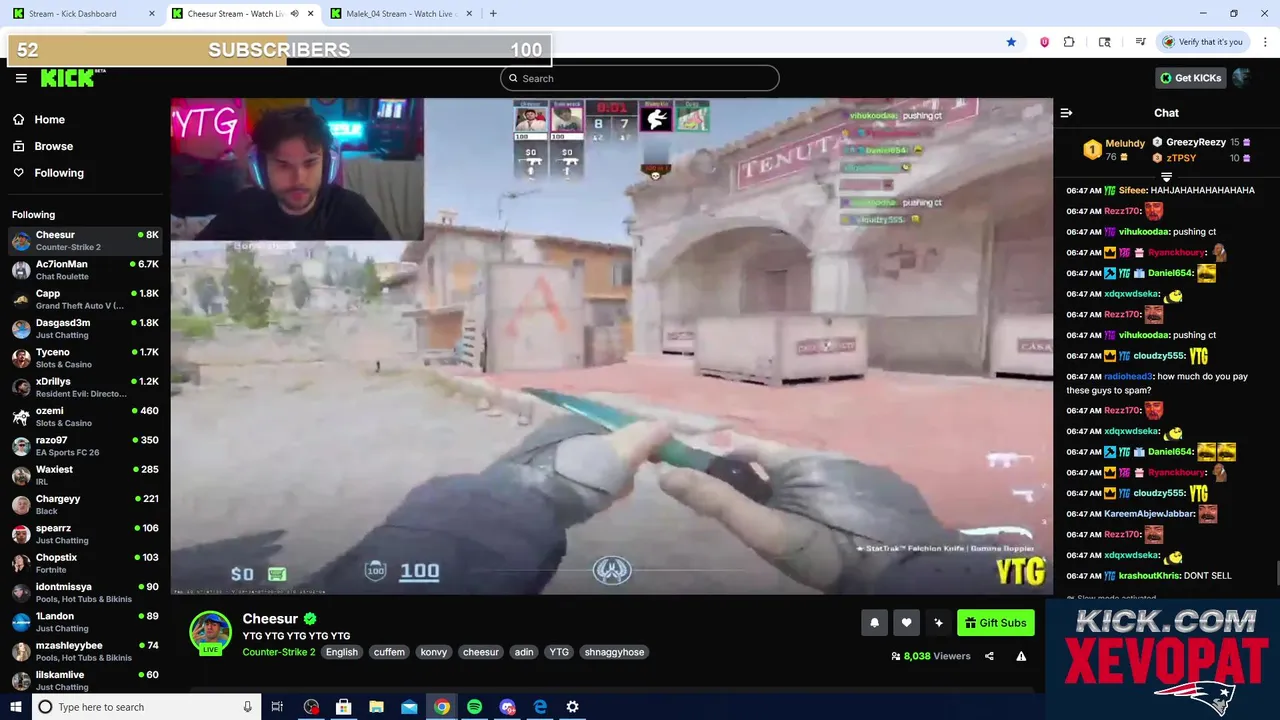Open Spotify from the taskbar

point(474,707)
